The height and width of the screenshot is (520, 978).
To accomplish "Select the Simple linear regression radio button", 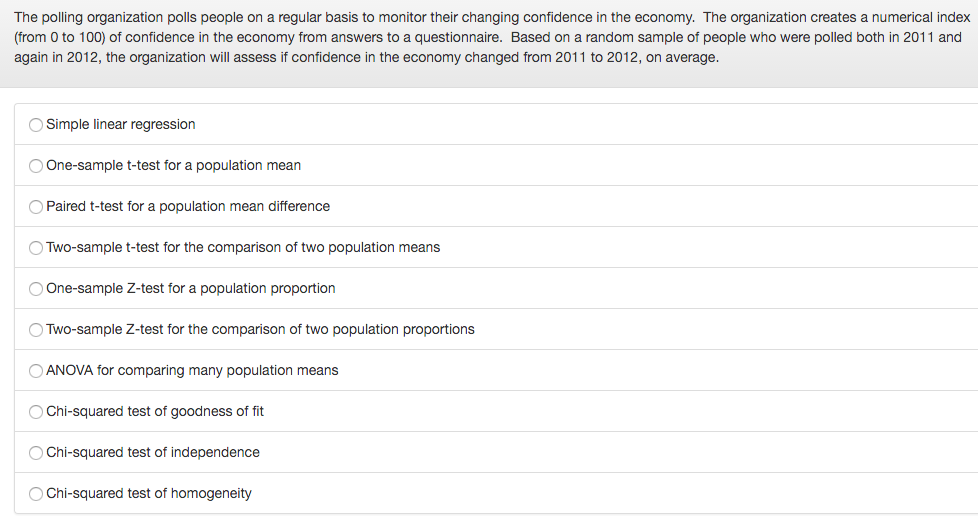I will click(x=36, y=125).
